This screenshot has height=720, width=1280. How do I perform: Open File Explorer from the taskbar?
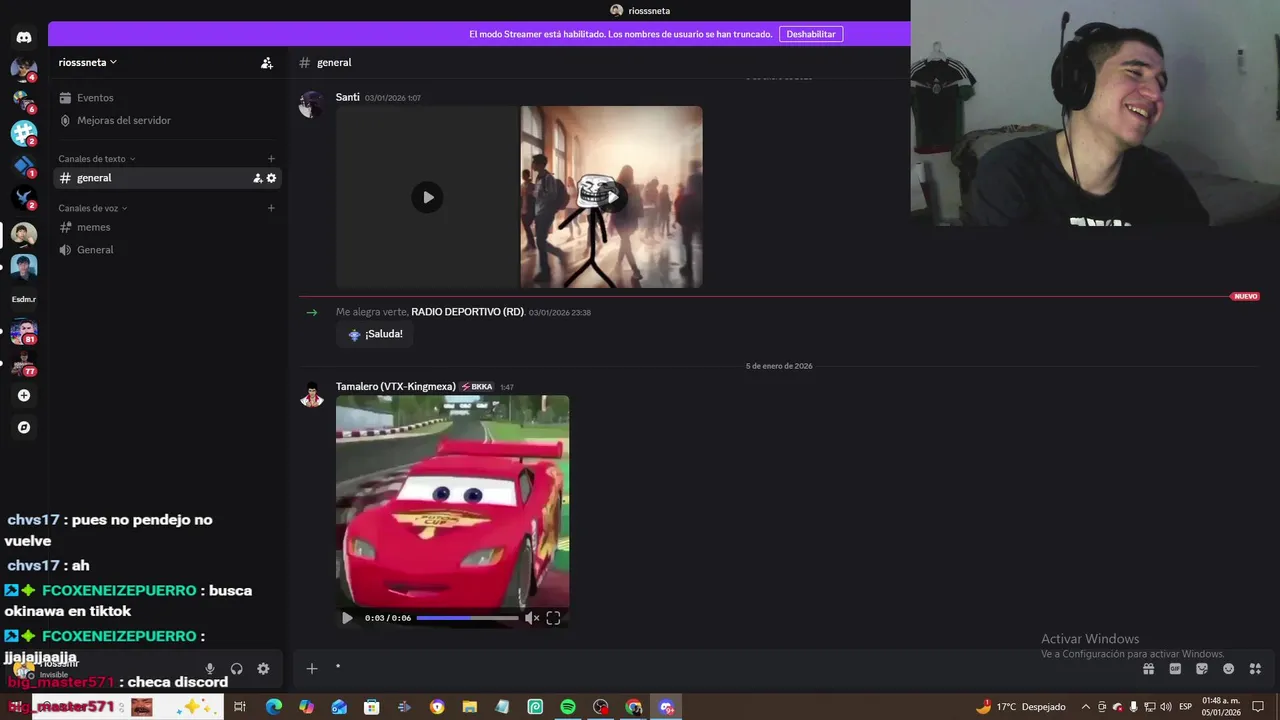(469, 707)
